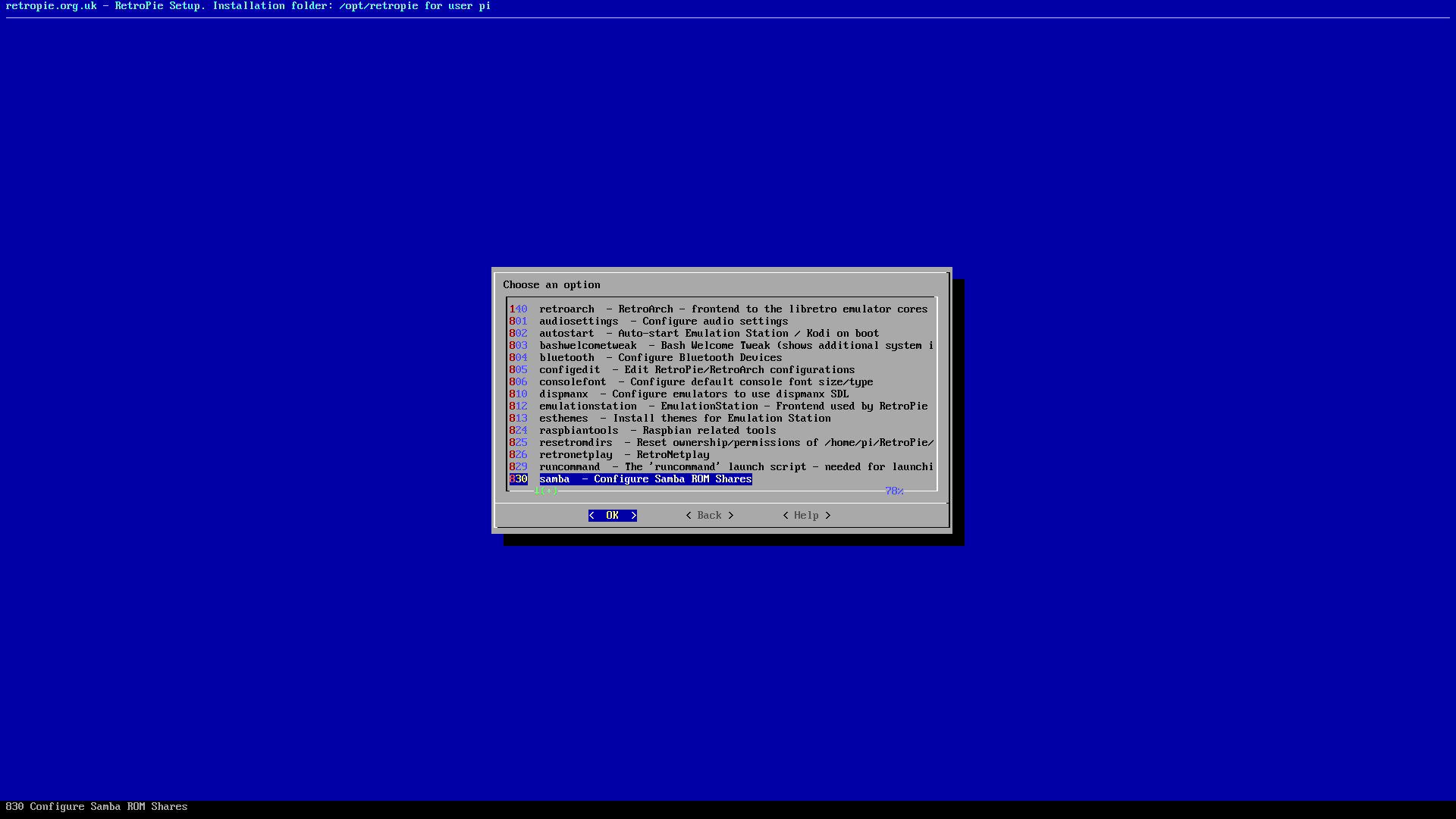1456x819 pixels.
Task: Click highlighted samba ROM Shares entry
Action: coord(645,479)
